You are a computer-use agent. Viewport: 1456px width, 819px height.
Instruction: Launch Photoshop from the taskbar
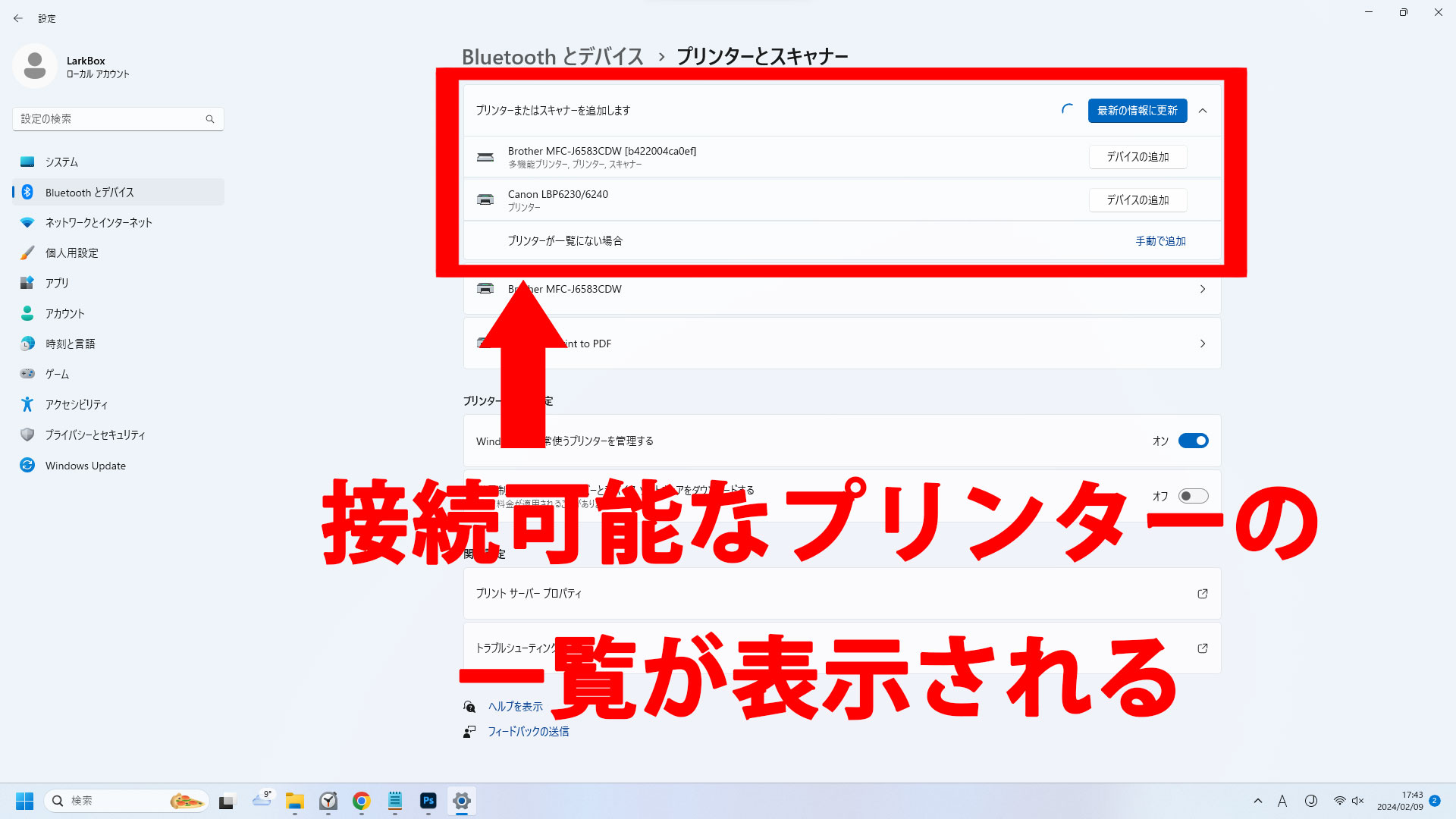[428, 801]
